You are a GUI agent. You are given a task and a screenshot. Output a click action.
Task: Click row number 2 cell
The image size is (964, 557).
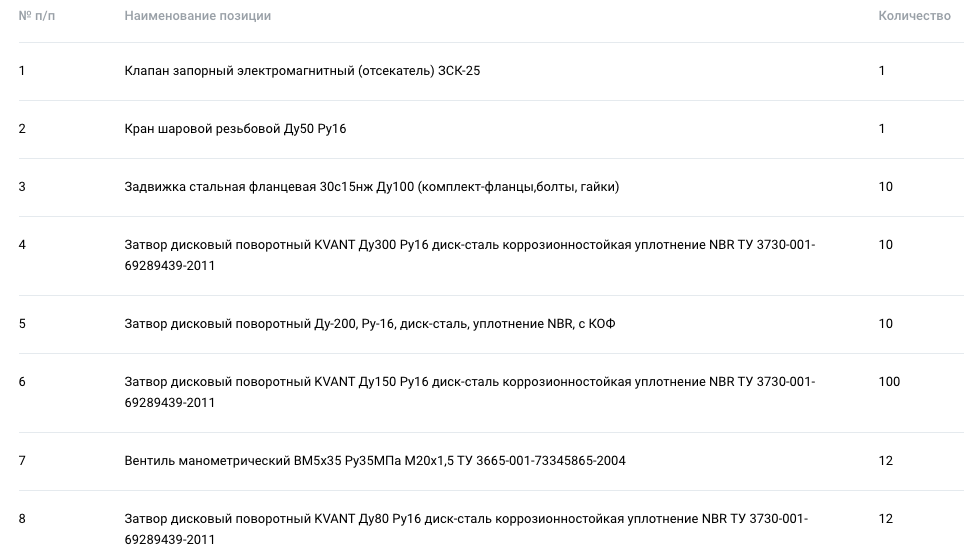coord(22,129)
